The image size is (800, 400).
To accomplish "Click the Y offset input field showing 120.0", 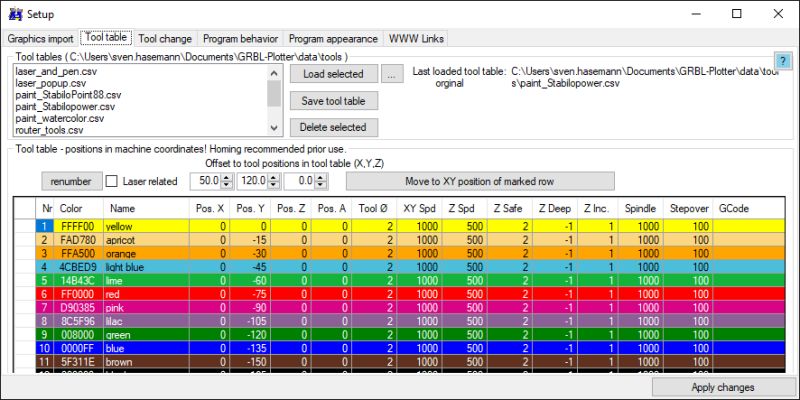I will click(253, 181).
